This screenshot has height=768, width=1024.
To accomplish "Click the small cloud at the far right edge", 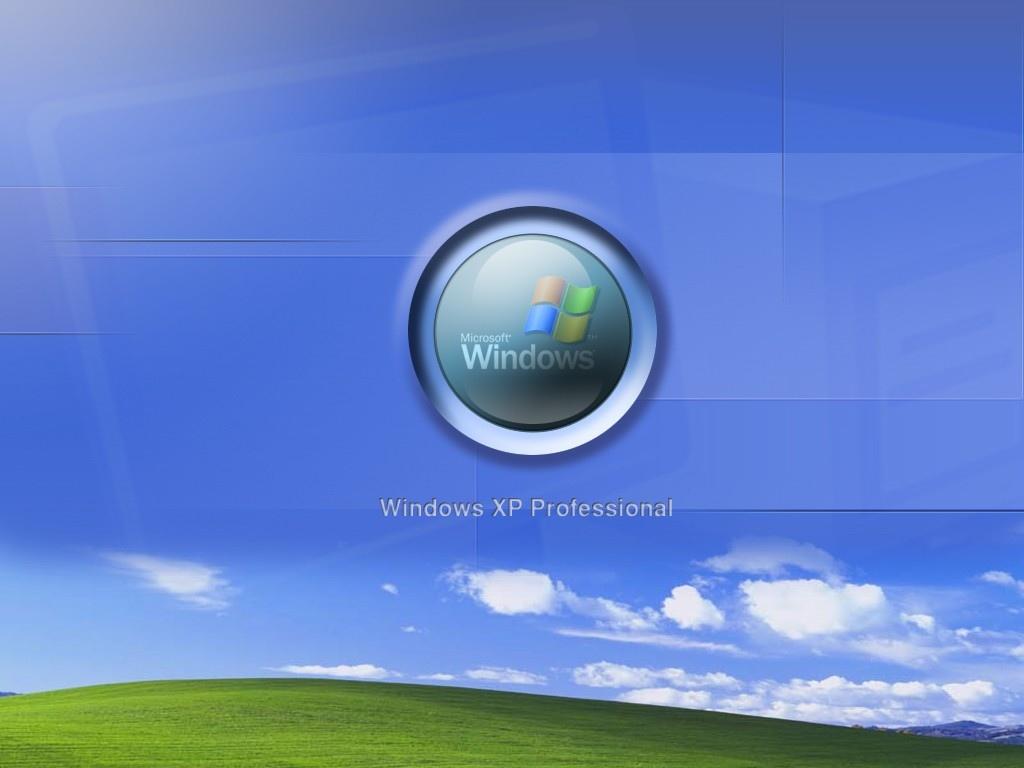I will pyautogui.click(x=1000, y=579).
